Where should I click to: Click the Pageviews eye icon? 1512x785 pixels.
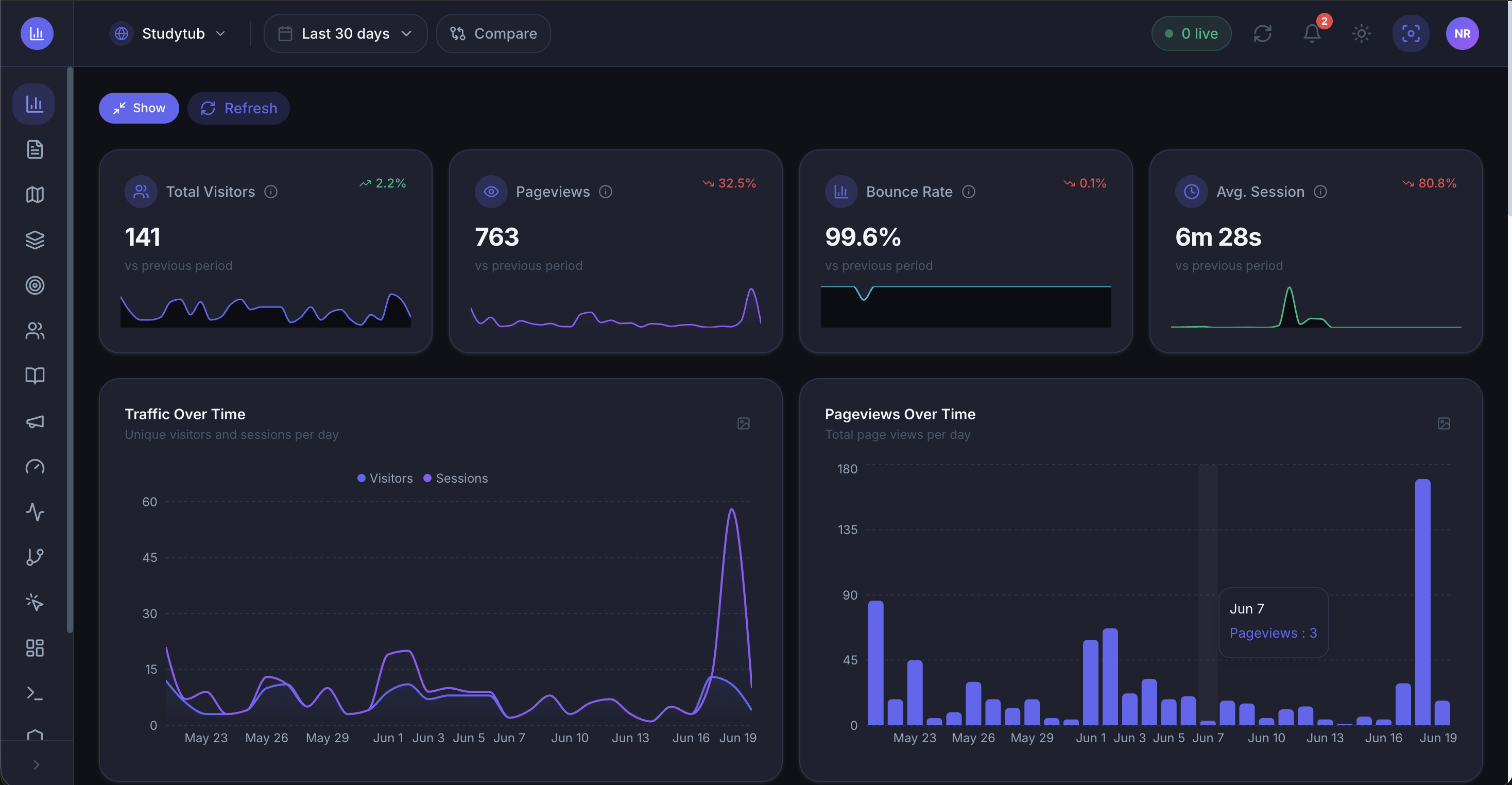[x=491, y=192]
